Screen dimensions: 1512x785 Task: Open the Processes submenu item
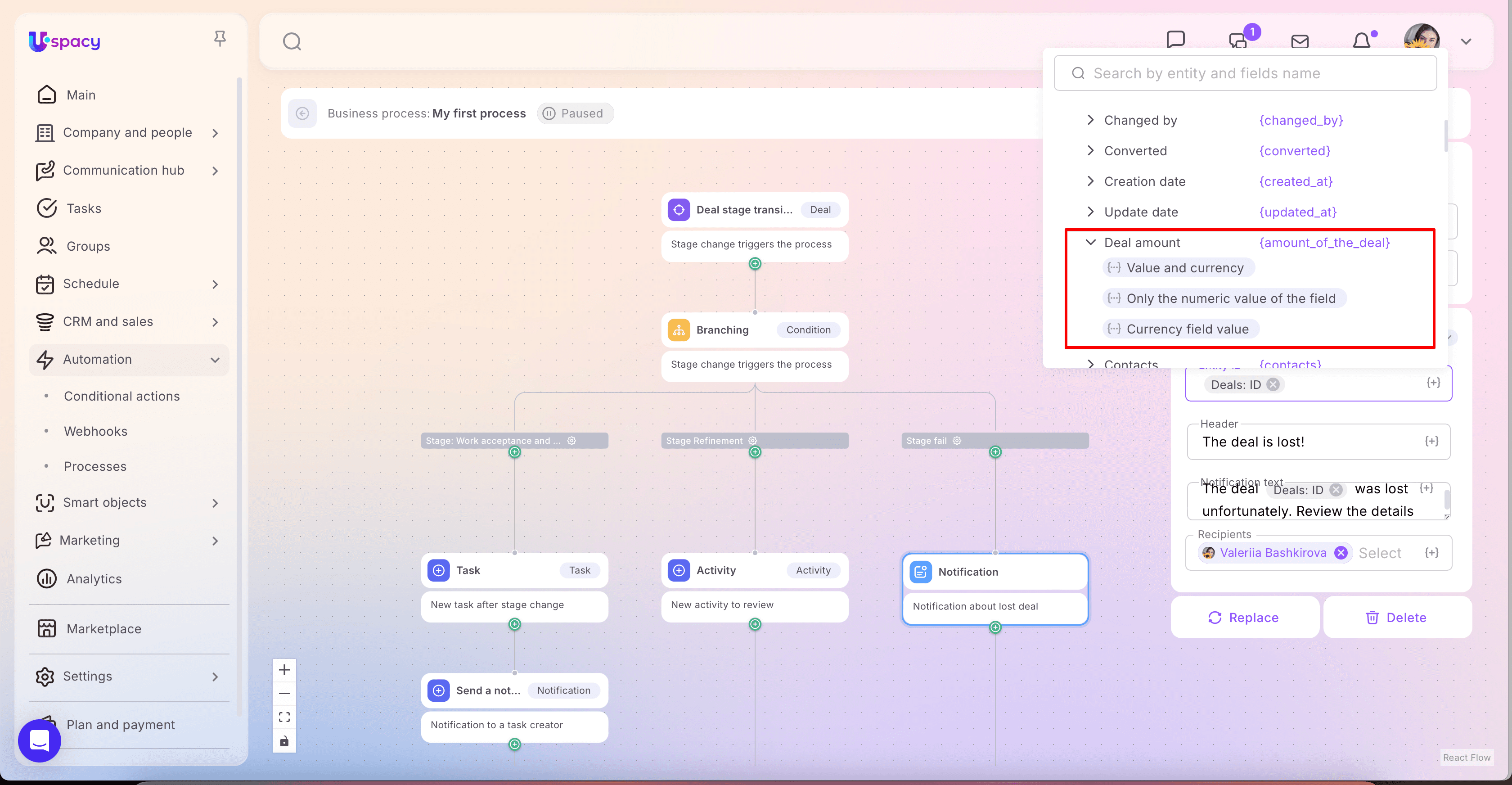click(x=95, y=466)
